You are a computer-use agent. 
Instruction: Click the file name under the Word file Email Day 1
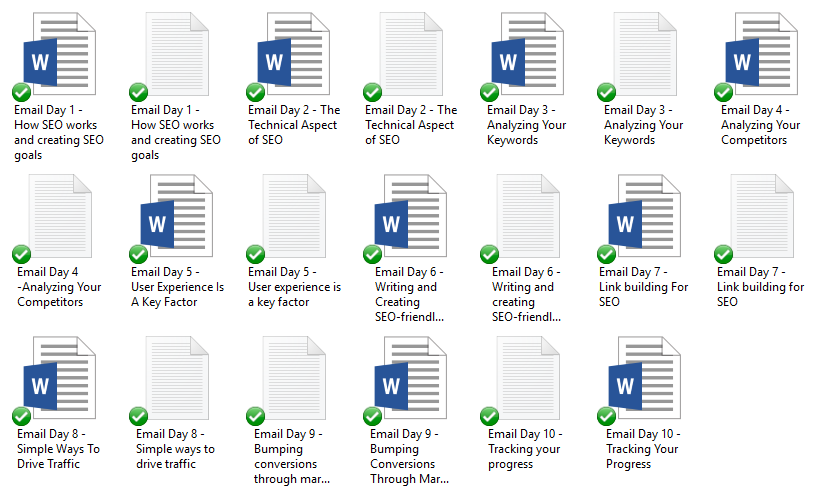[59, 132]
